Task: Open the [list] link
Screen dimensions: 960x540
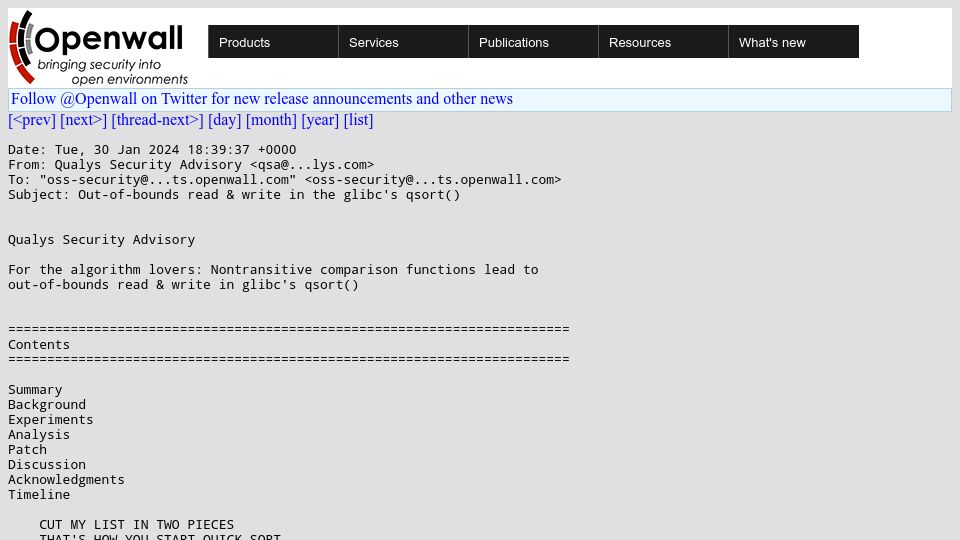Action: (x=358, y=120)
